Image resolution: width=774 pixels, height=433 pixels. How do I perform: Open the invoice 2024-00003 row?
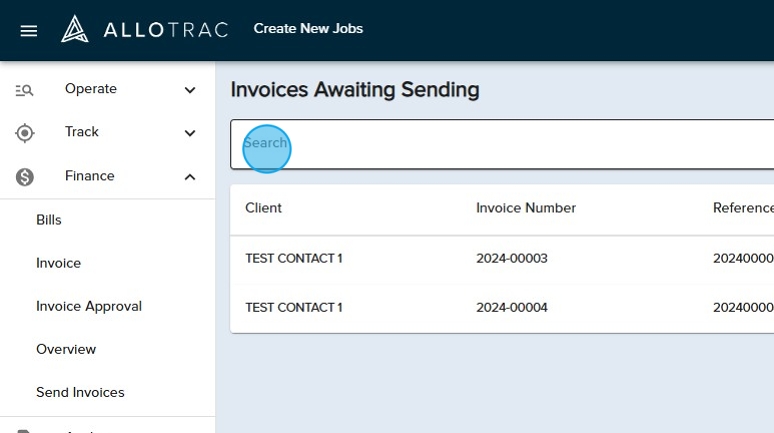pos(511,259)
